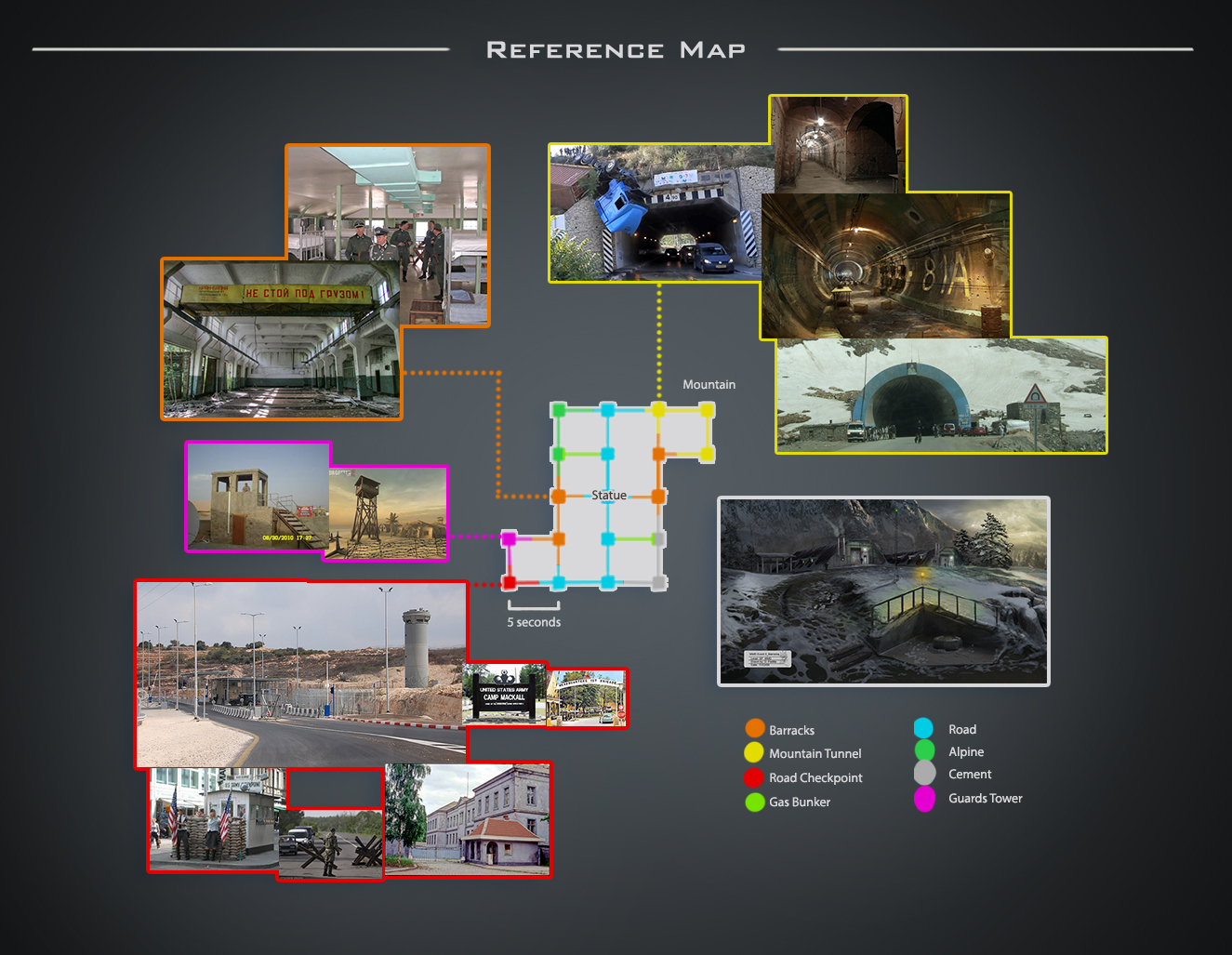Screen dimensions: 1232x955
Task: Open the snowy mountain tunnel entrance photo
Action: coord(941,395)
